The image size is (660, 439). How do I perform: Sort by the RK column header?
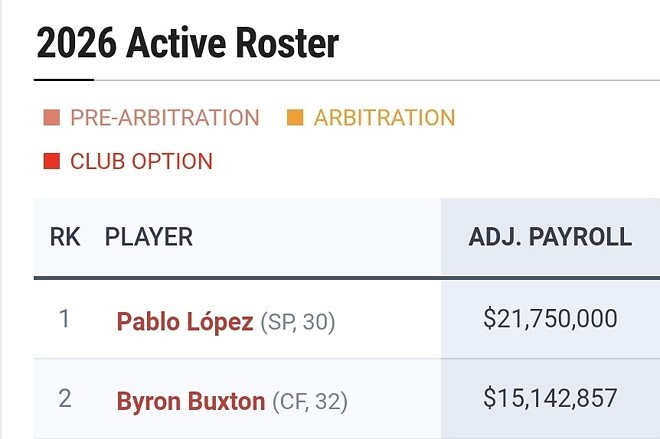coord(65,237)
